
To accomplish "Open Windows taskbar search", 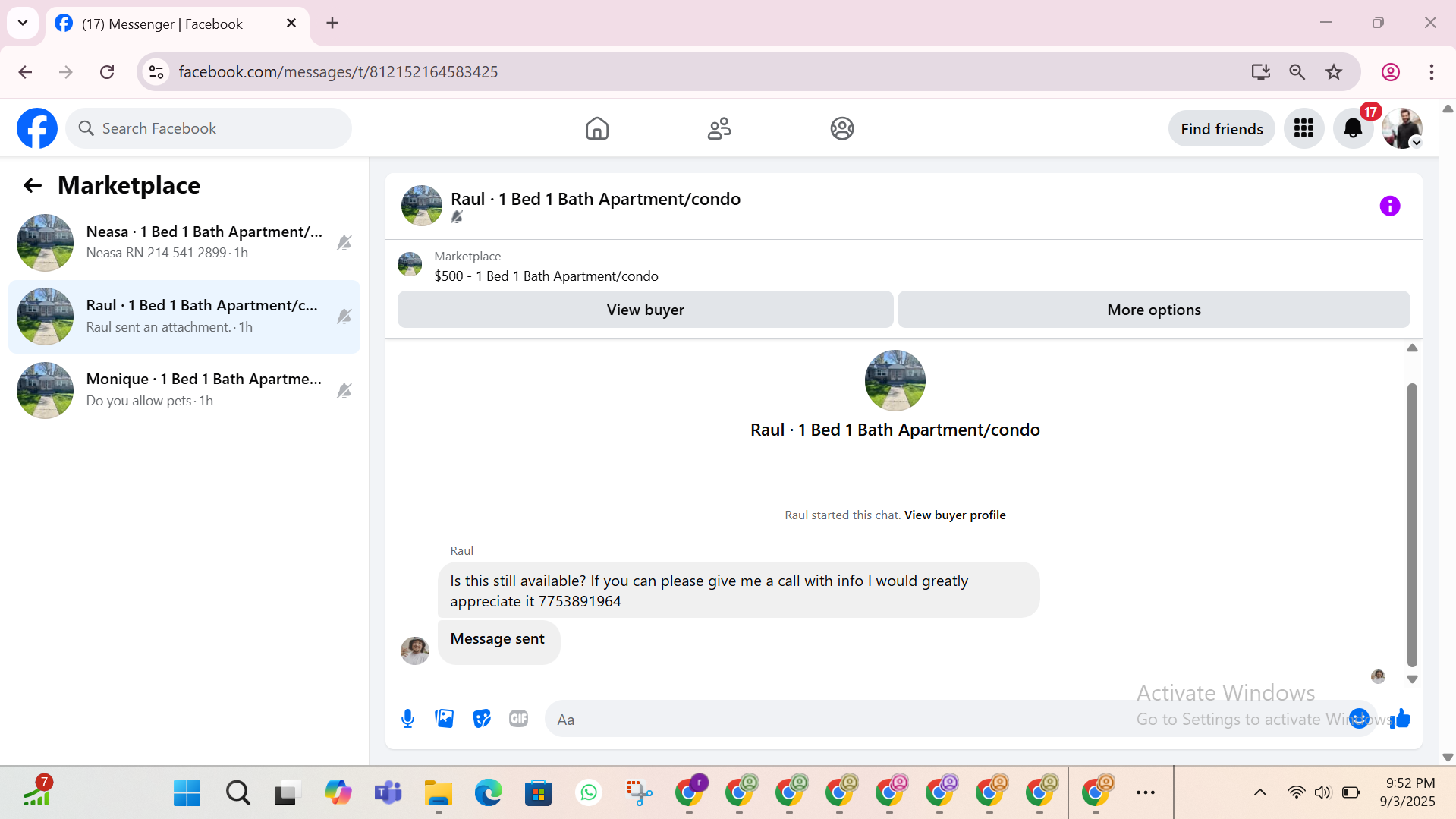I will 237,793.
